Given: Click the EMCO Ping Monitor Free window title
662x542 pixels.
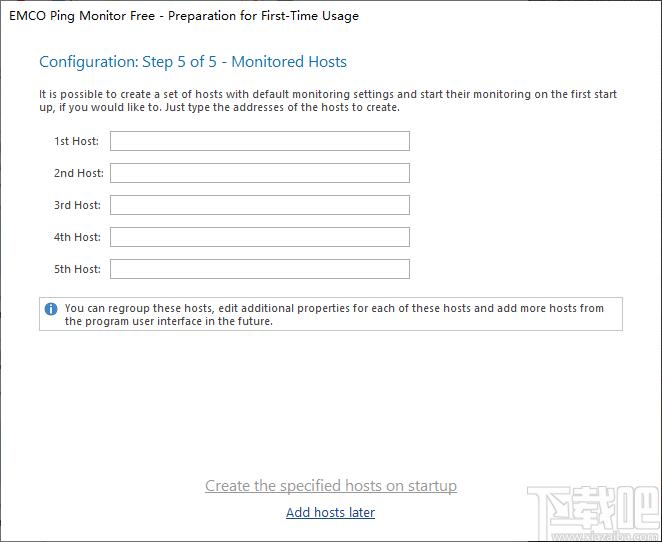Looking at the screenshot, I should coord(184,16).
